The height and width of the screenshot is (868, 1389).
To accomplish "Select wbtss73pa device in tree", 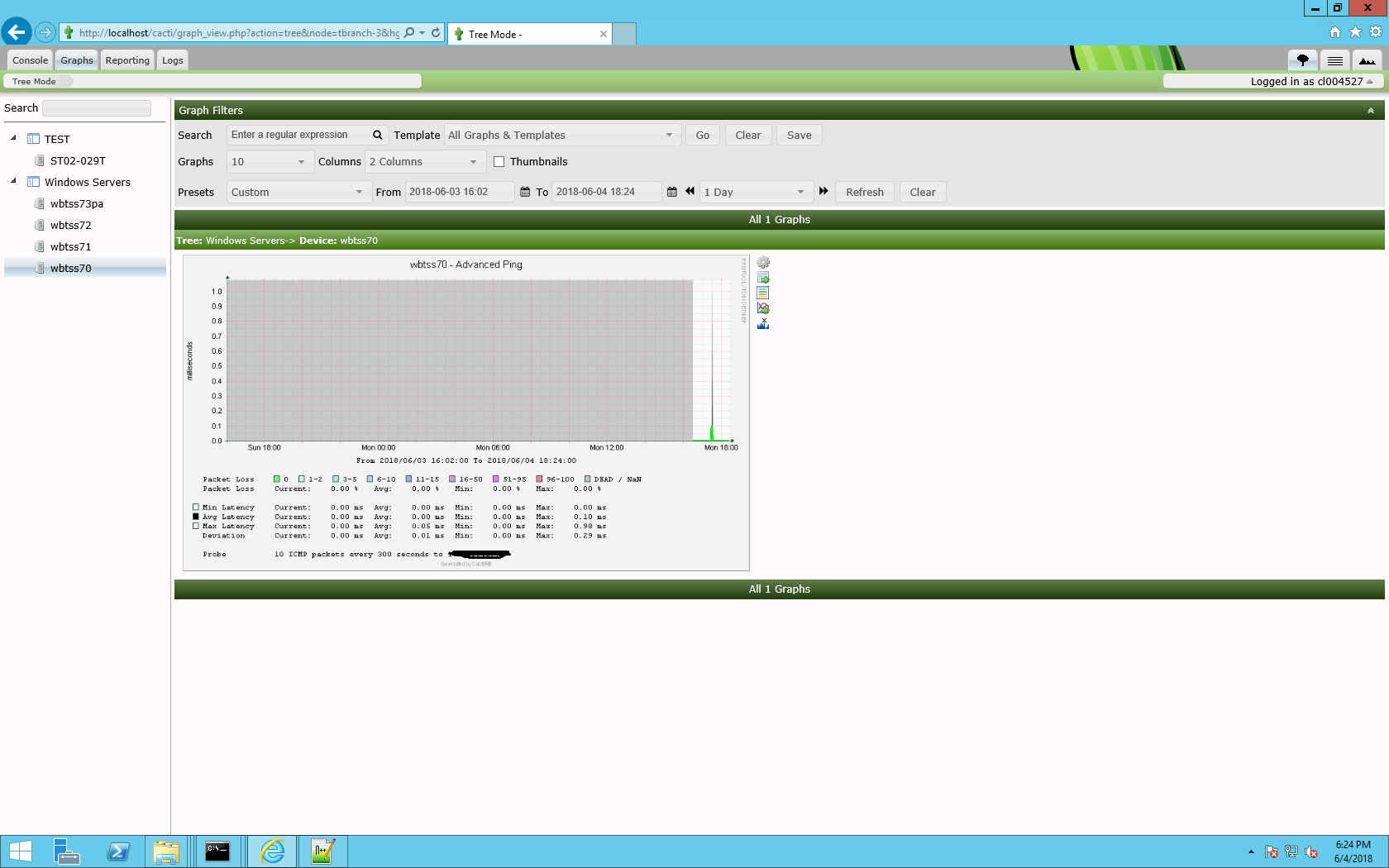I will coord(77,203).
